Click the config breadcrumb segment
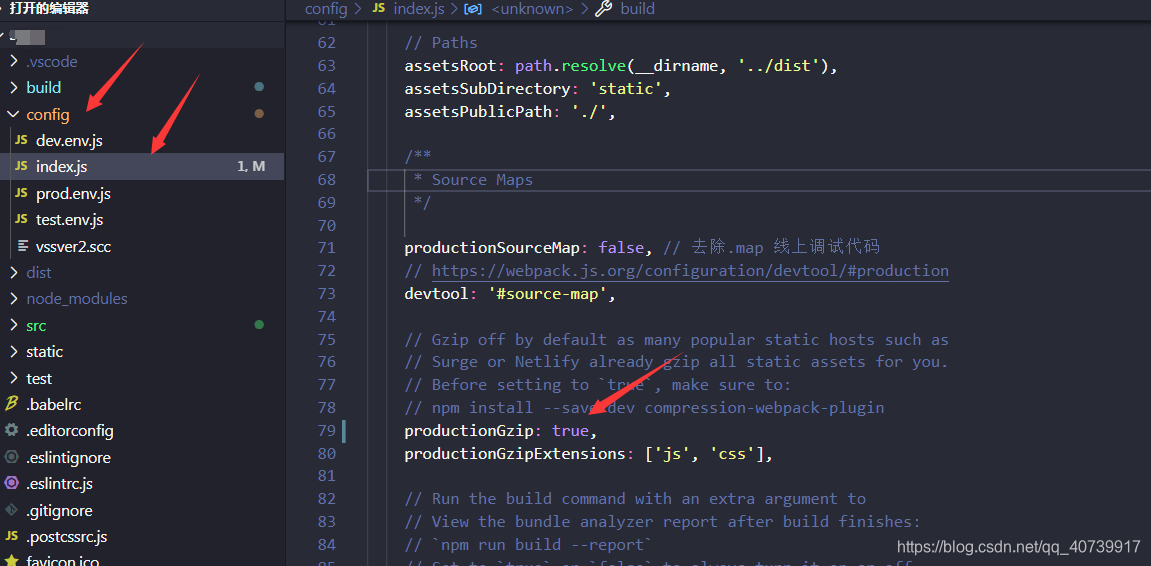 point(326,9)
